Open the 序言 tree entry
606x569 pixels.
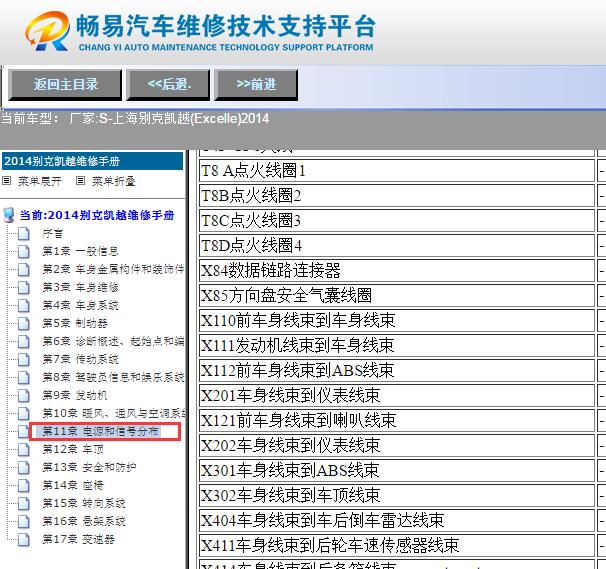tap(53, 233)
